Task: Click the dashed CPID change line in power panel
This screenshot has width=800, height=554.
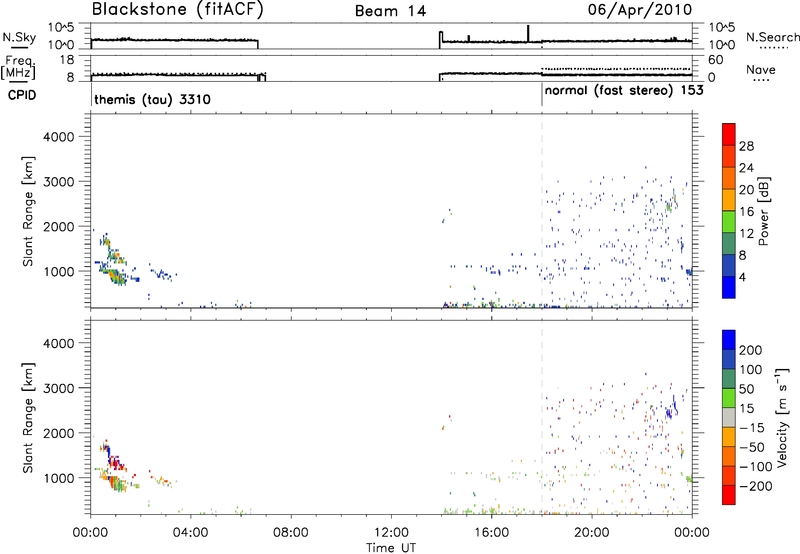Action: tap(542, 211)
